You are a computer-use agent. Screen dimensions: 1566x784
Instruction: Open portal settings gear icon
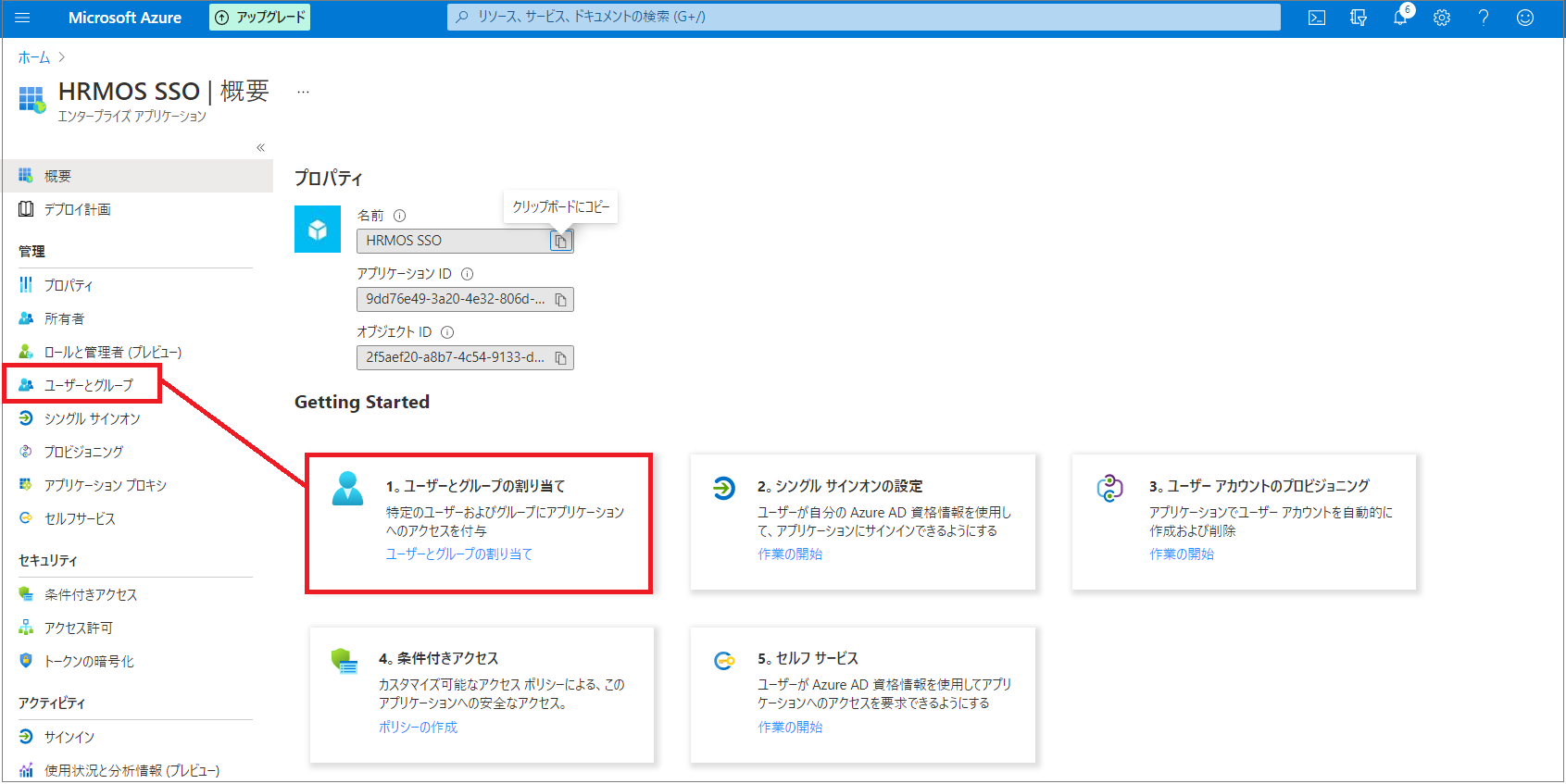click(1442, 18)
